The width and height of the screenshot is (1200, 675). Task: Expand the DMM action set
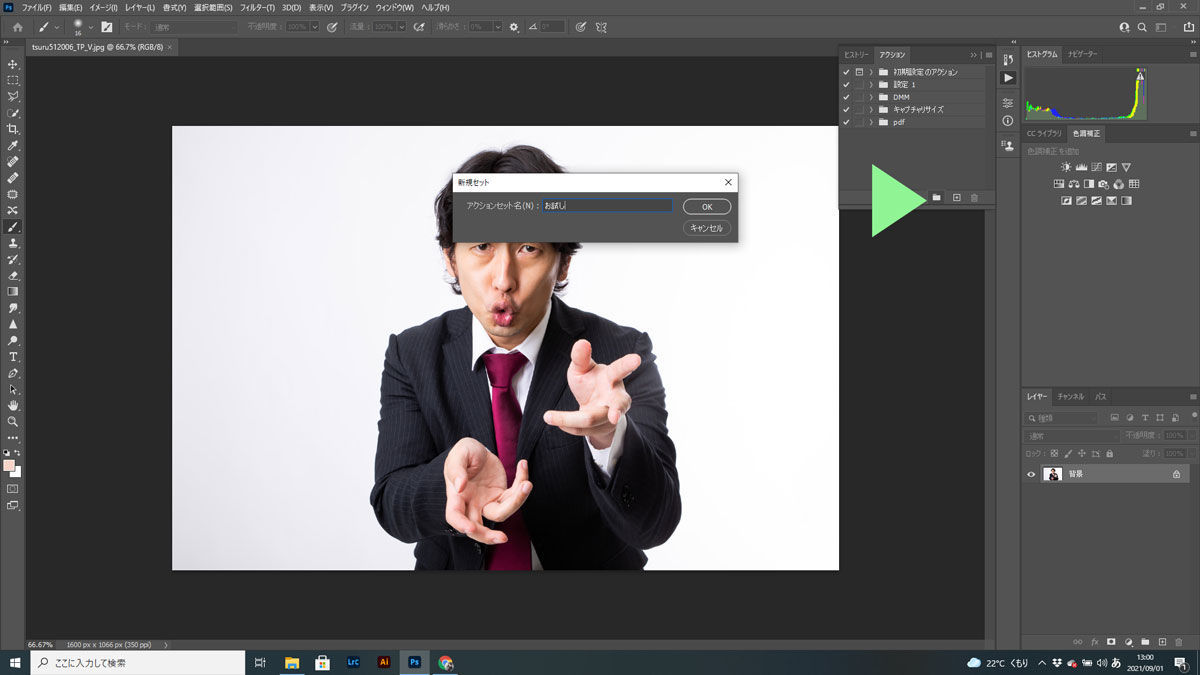coord(871,97)
